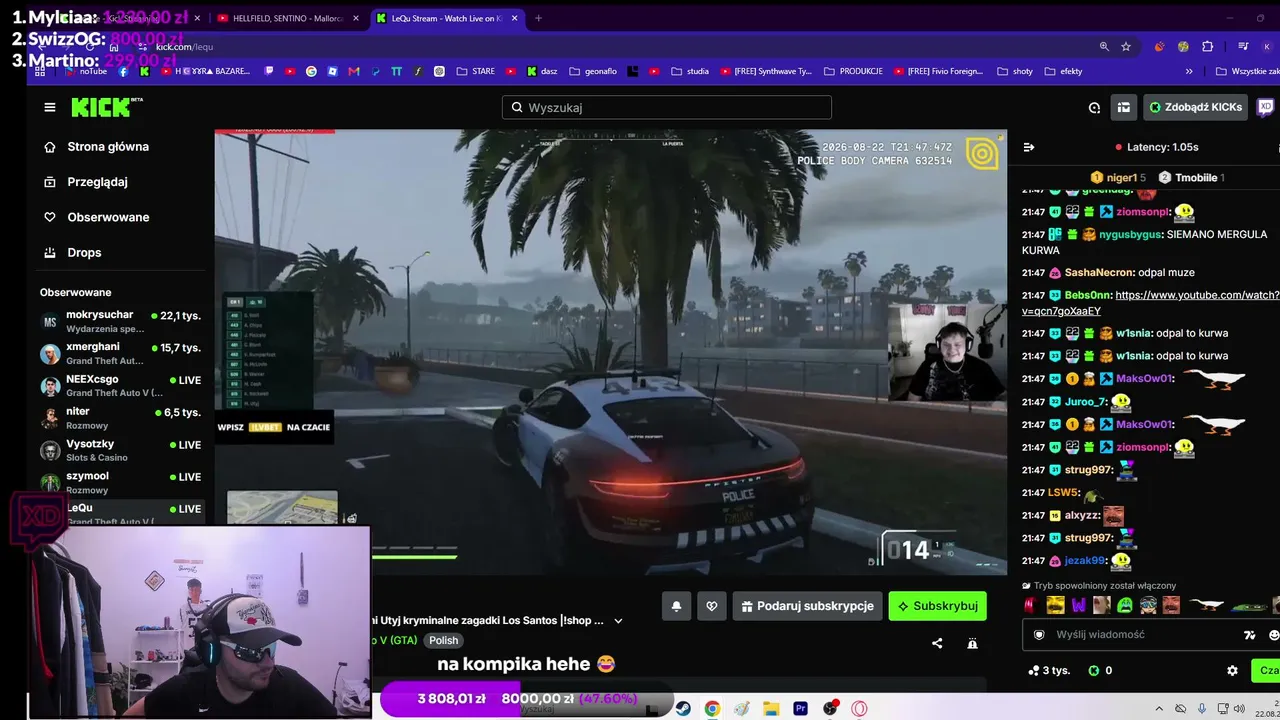Screen dimensions: 1280x720
Task: Open Steam from the taskbar
Action: coord(682,709)
